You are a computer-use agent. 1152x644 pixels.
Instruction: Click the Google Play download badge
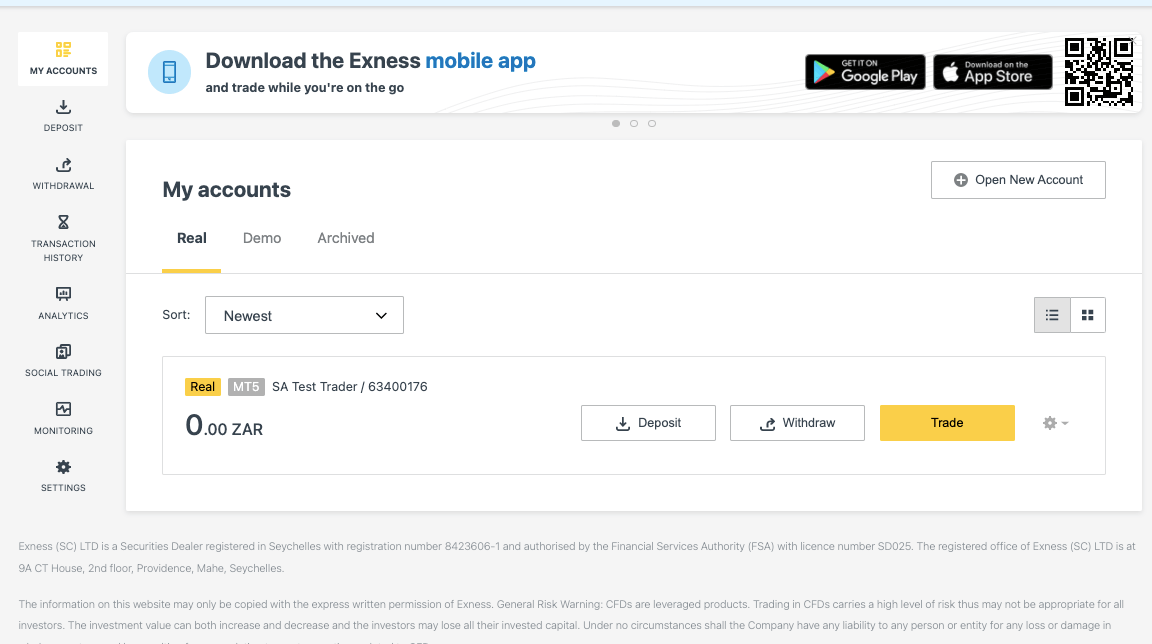tap(865, 72)
